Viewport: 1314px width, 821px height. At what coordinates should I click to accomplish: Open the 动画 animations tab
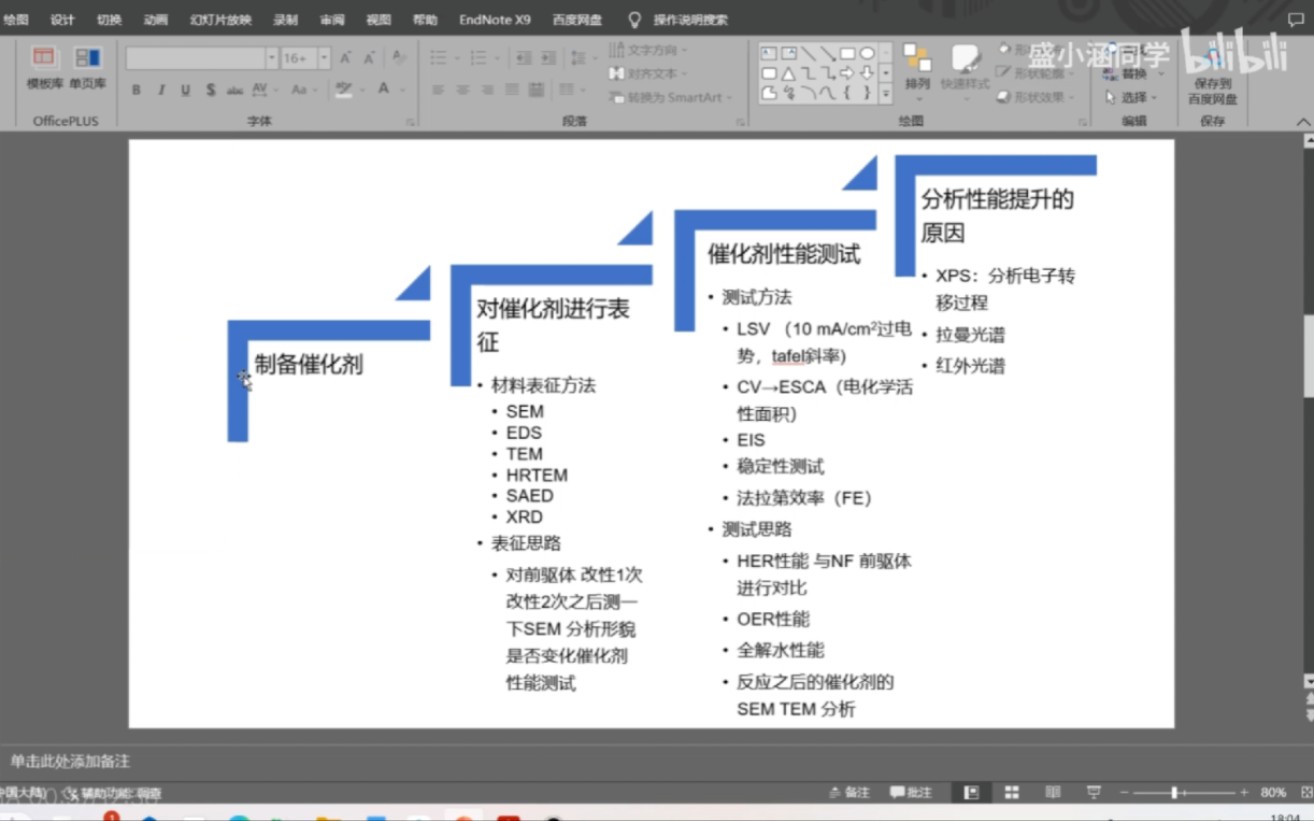click(x=155, y=20)
